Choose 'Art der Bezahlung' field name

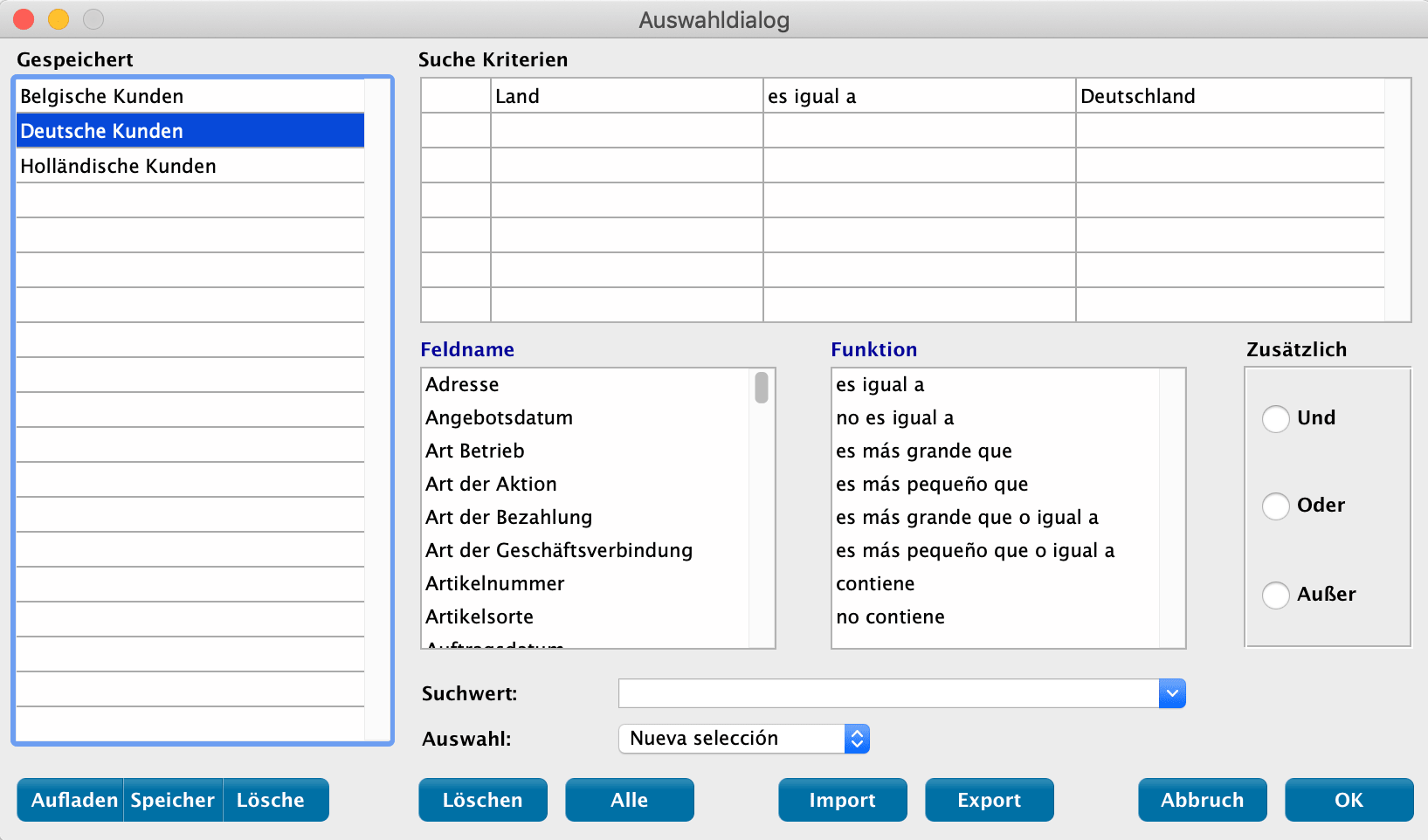point(585,518)
